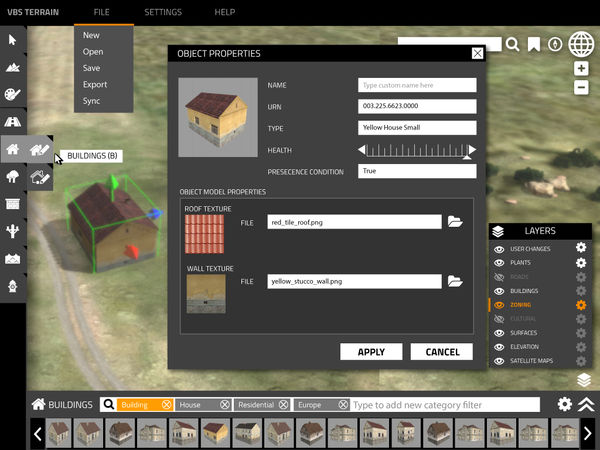Click the roof texture tile swatch

click(204, 234)
